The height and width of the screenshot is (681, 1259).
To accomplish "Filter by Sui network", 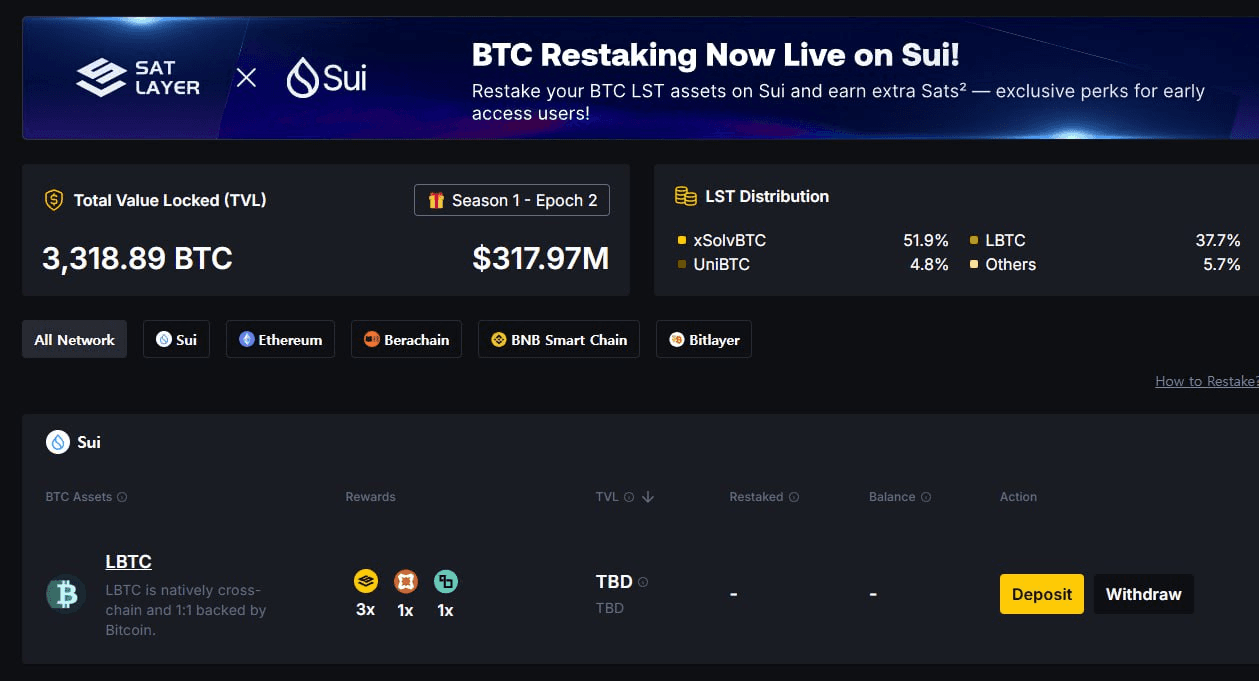I will [176, 339].
